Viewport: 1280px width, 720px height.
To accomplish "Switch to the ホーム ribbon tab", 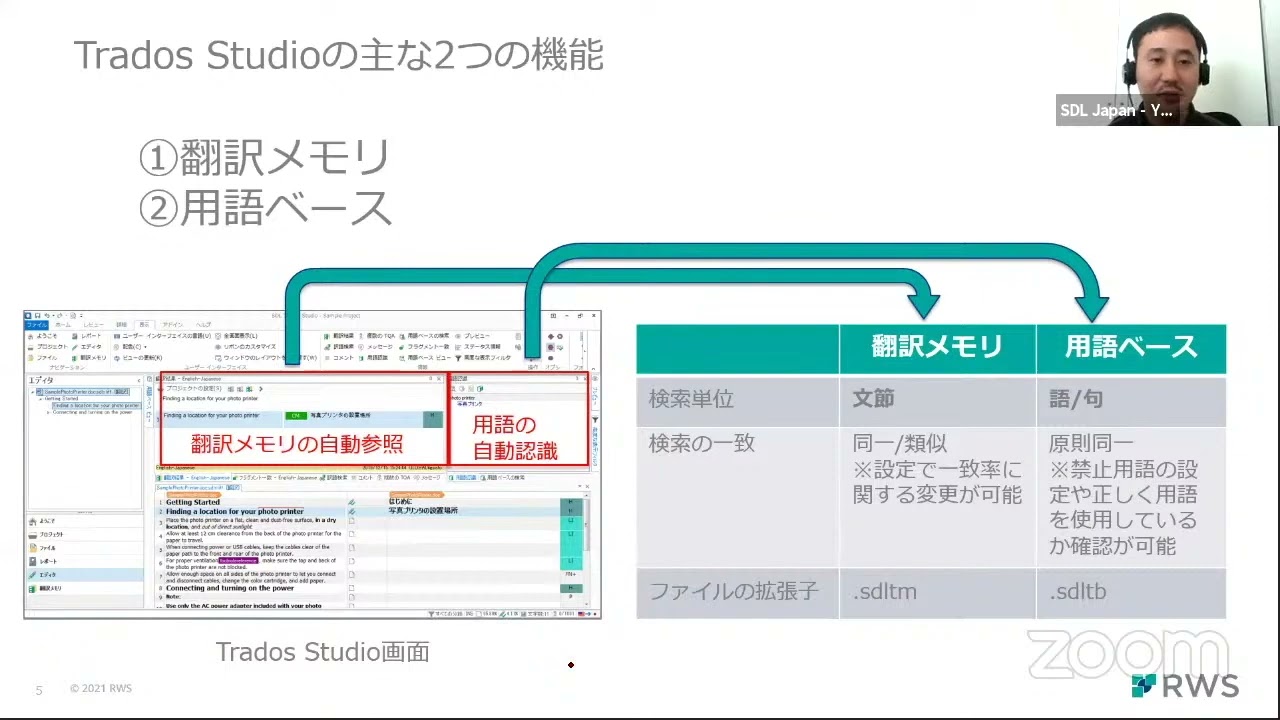I will coord(63,325).
